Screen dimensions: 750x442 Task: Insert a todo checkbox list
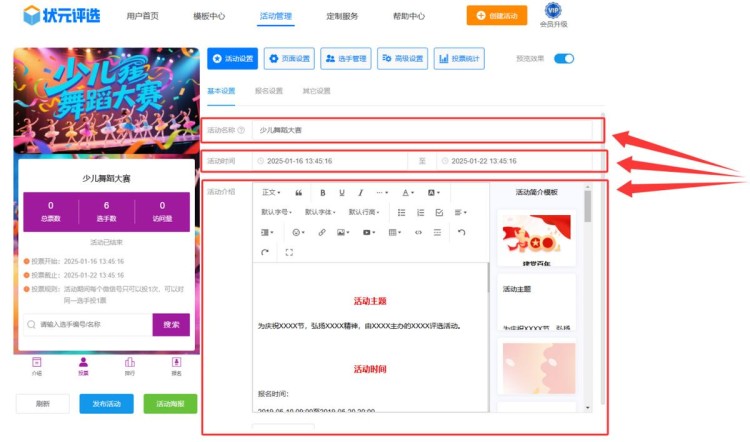coord(439,212)
